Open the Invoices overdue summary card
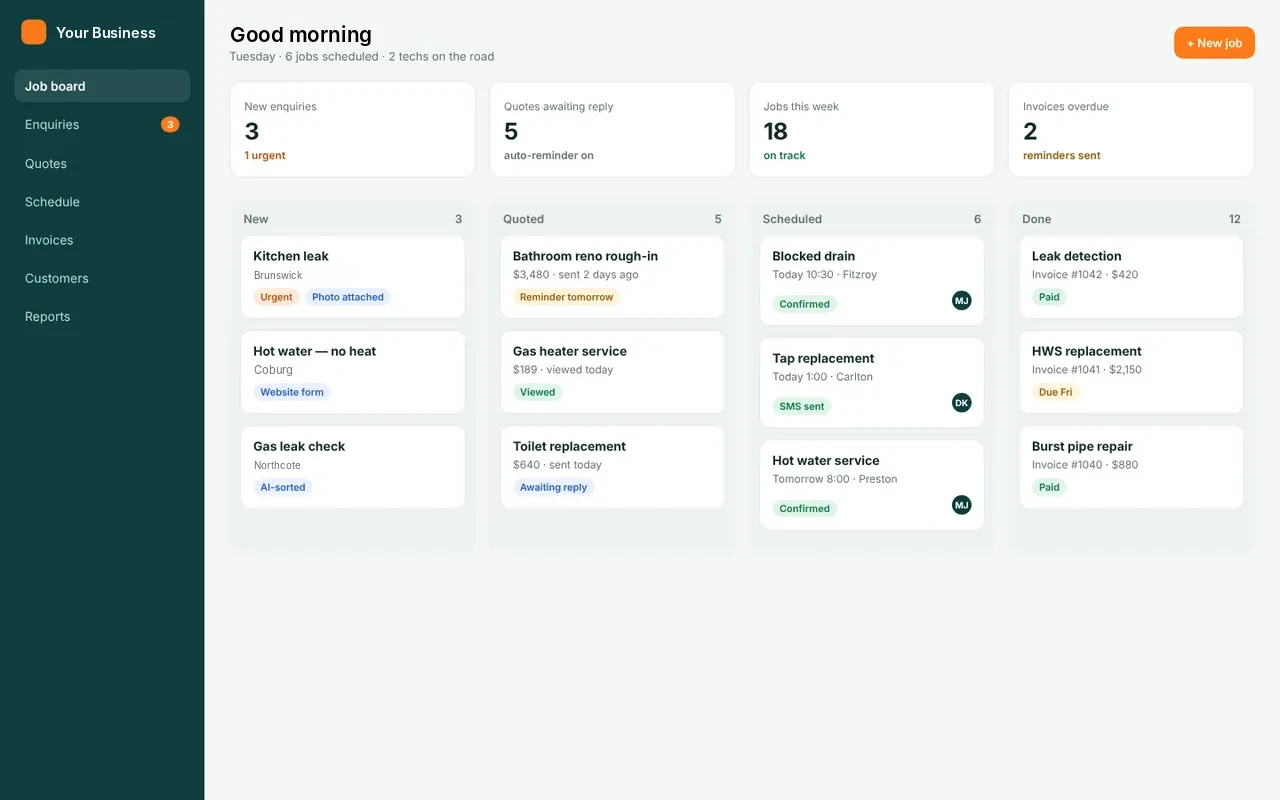1280x800 pixels. pos(1131,130)
